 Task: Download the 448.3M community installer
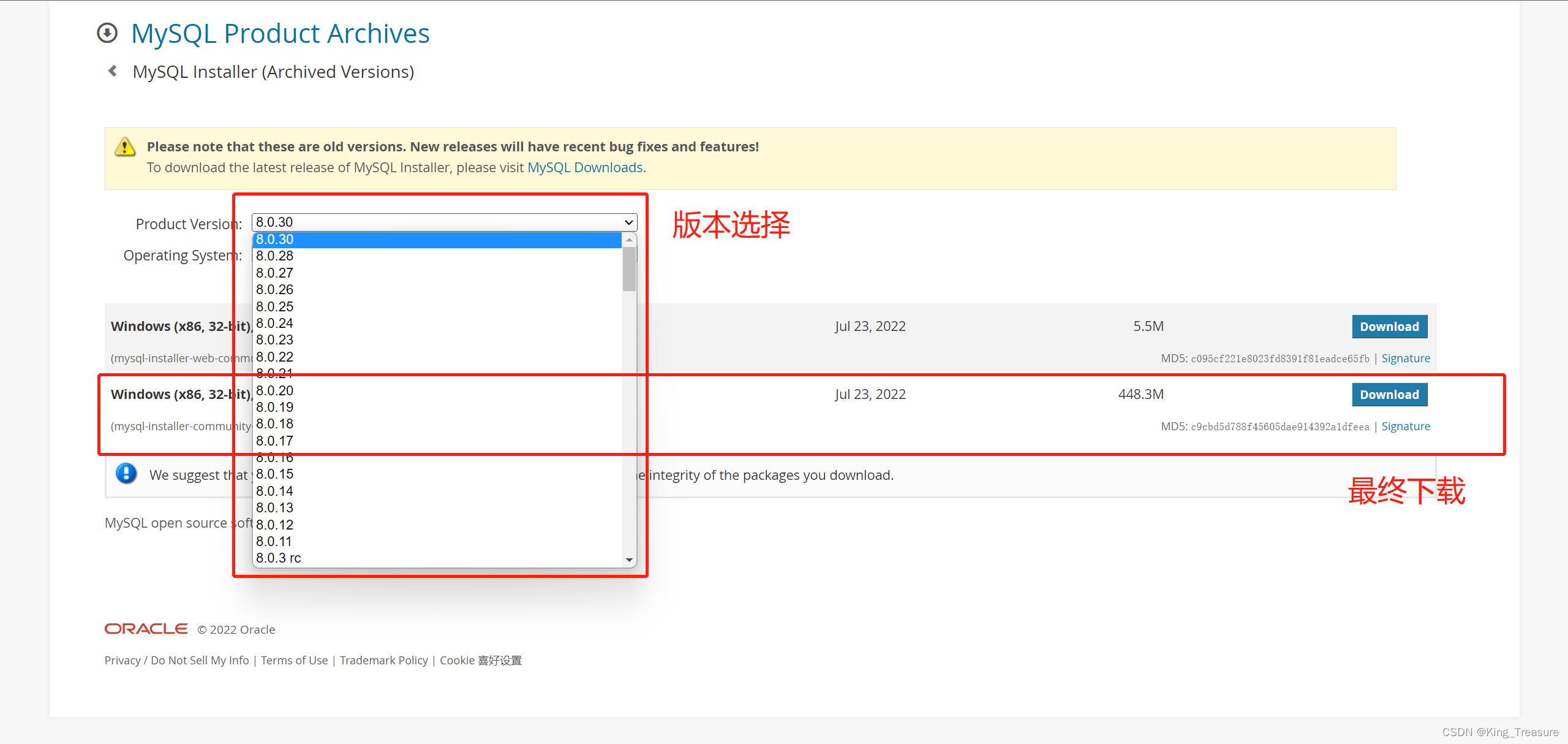click(1389, 395)
